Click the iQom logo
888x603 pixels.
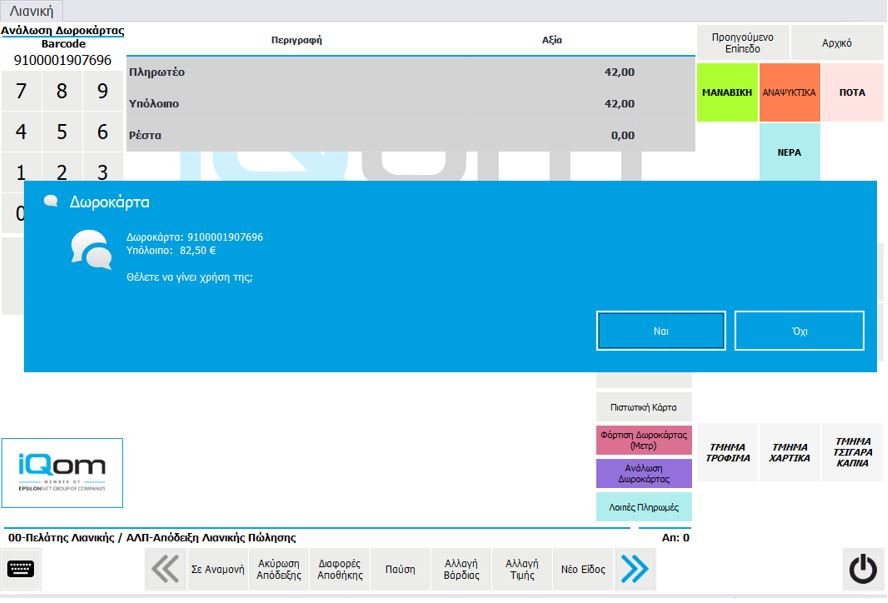62,472
